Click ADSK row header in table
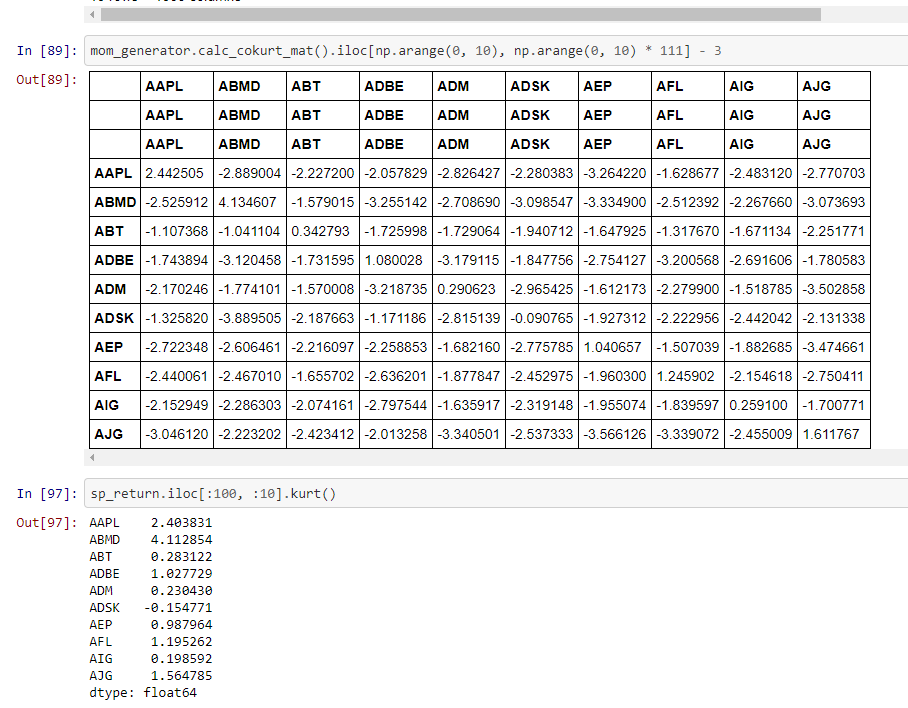Viewport: 908px width, 708px height. point(114,318)
